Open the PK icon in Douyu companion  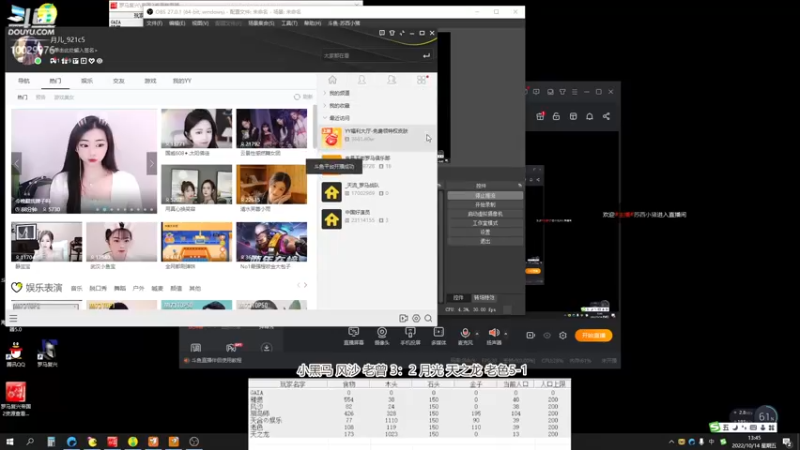[233, 347]
